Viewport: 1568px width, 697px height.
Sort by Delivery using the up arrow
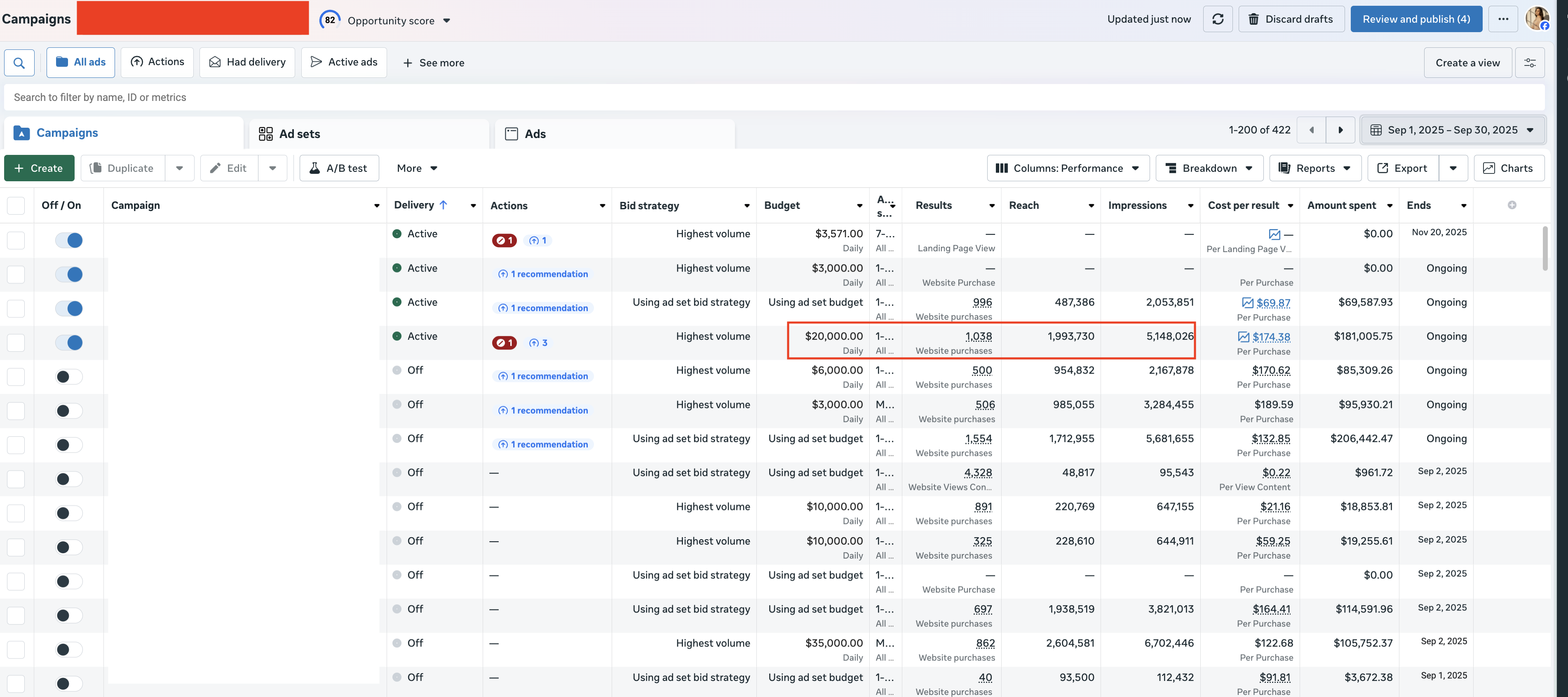tap(443, 205)
